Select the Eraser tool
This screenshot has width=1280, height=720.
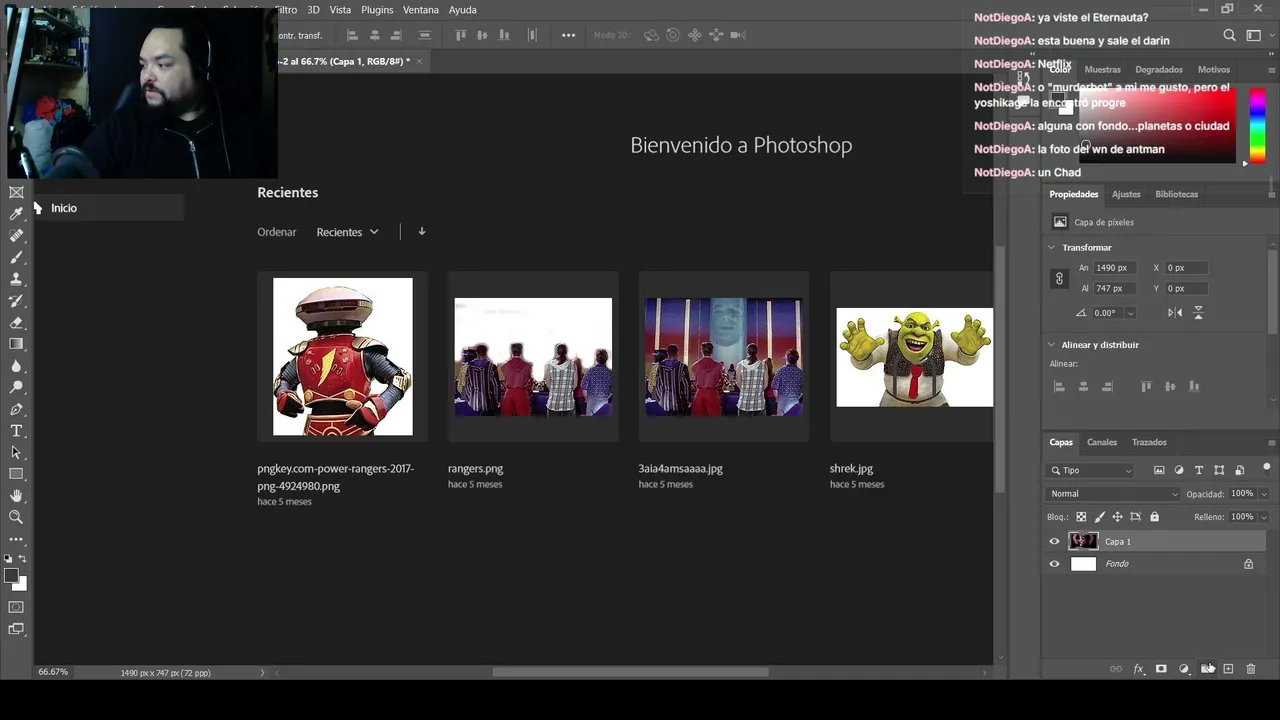click(x=16, y=323)
